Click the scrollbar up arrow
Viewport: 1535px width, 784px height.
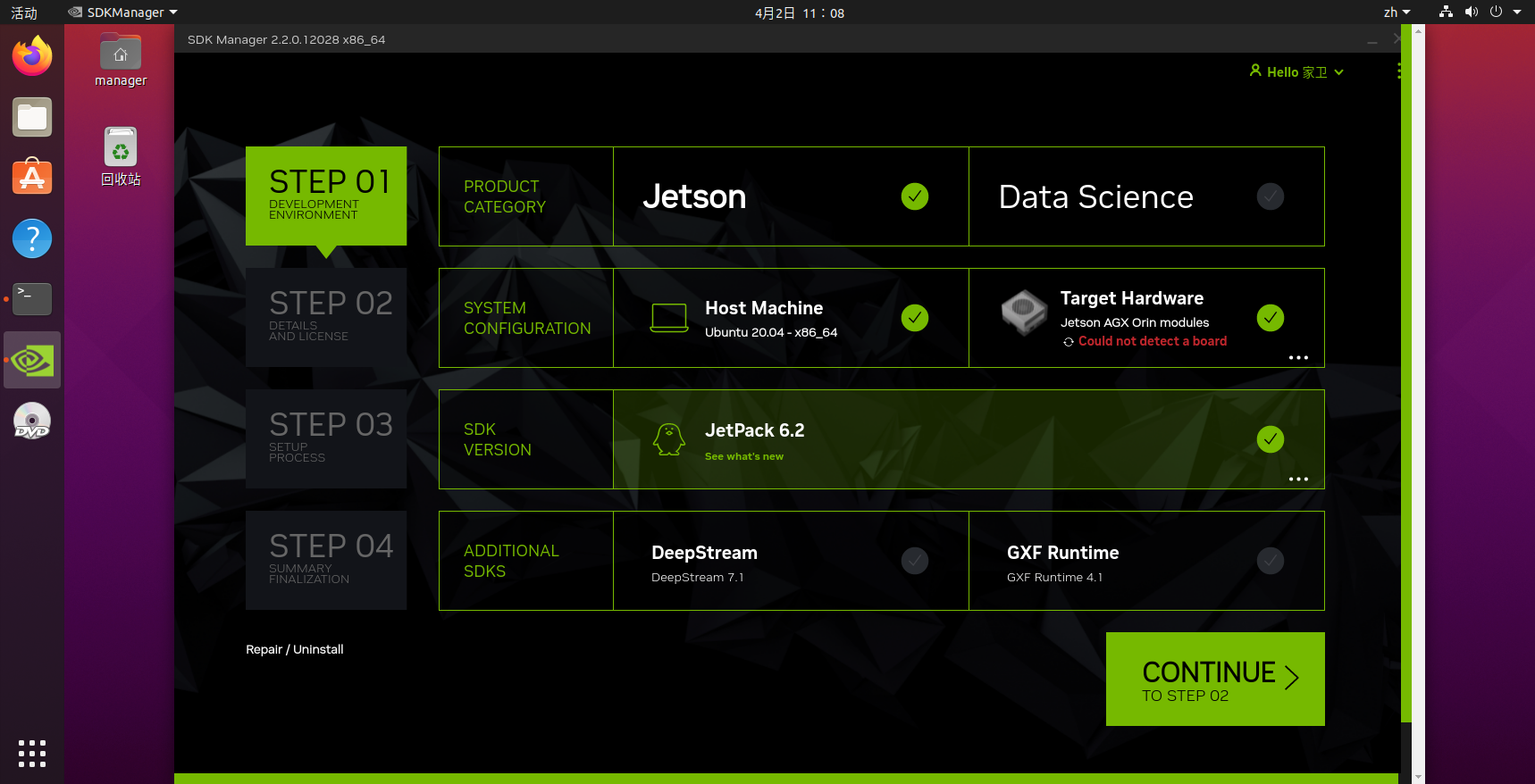pos(1418,29)
